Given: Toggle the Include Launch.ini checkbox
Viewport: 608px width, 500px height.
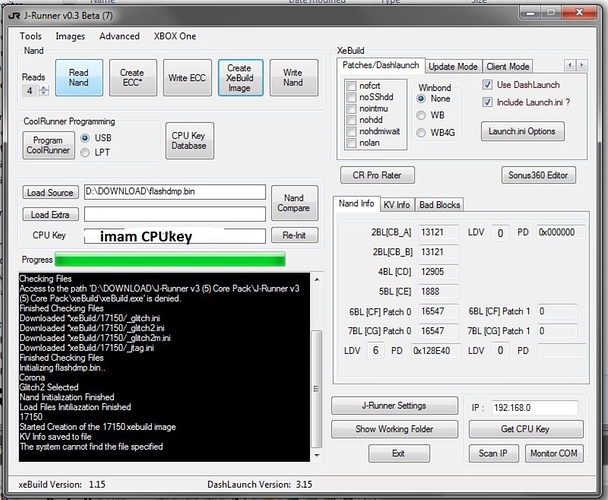Looking at the screenshot, I should click(x=487, y=102).
